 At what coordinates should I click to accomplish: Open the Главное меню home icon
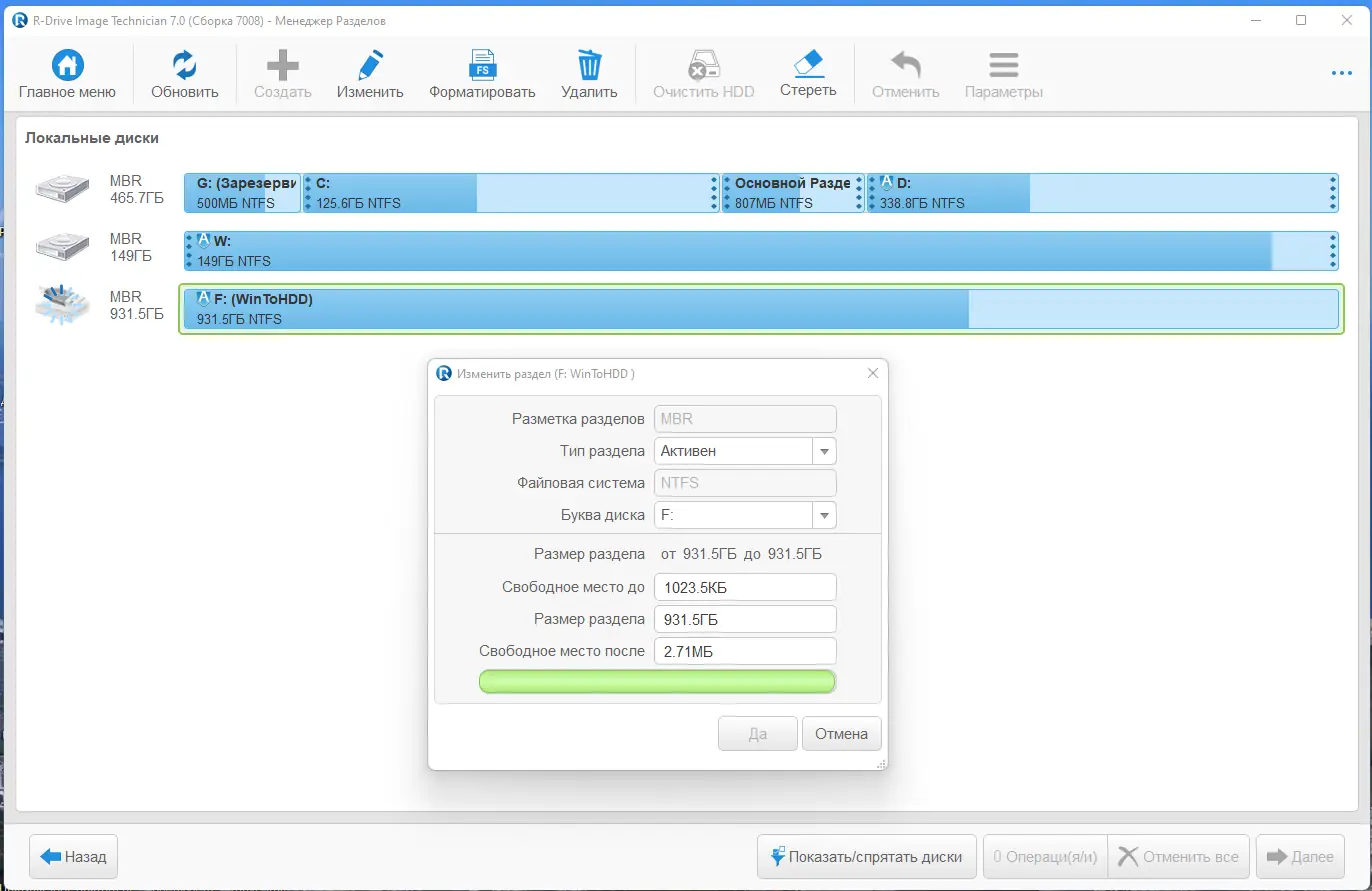pos(67,66)
